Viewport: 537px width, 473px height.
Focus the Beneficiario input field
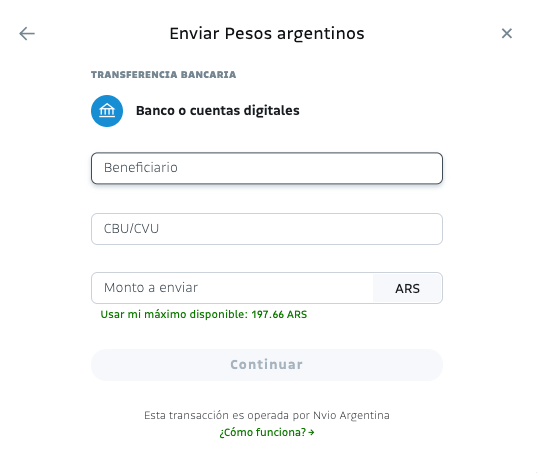[267, 168]
